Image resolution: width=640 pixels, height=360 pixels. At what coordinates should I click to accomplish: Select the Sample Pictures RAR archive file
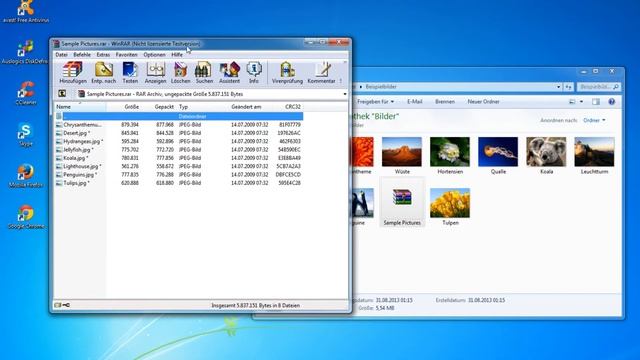point(402,202)
